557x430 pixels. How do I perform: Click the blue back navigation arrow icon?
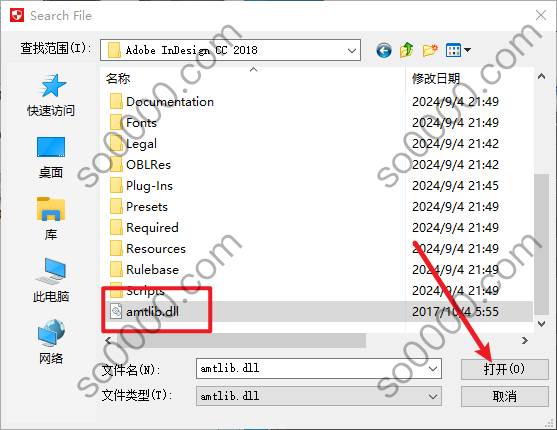tap(384, 50)
